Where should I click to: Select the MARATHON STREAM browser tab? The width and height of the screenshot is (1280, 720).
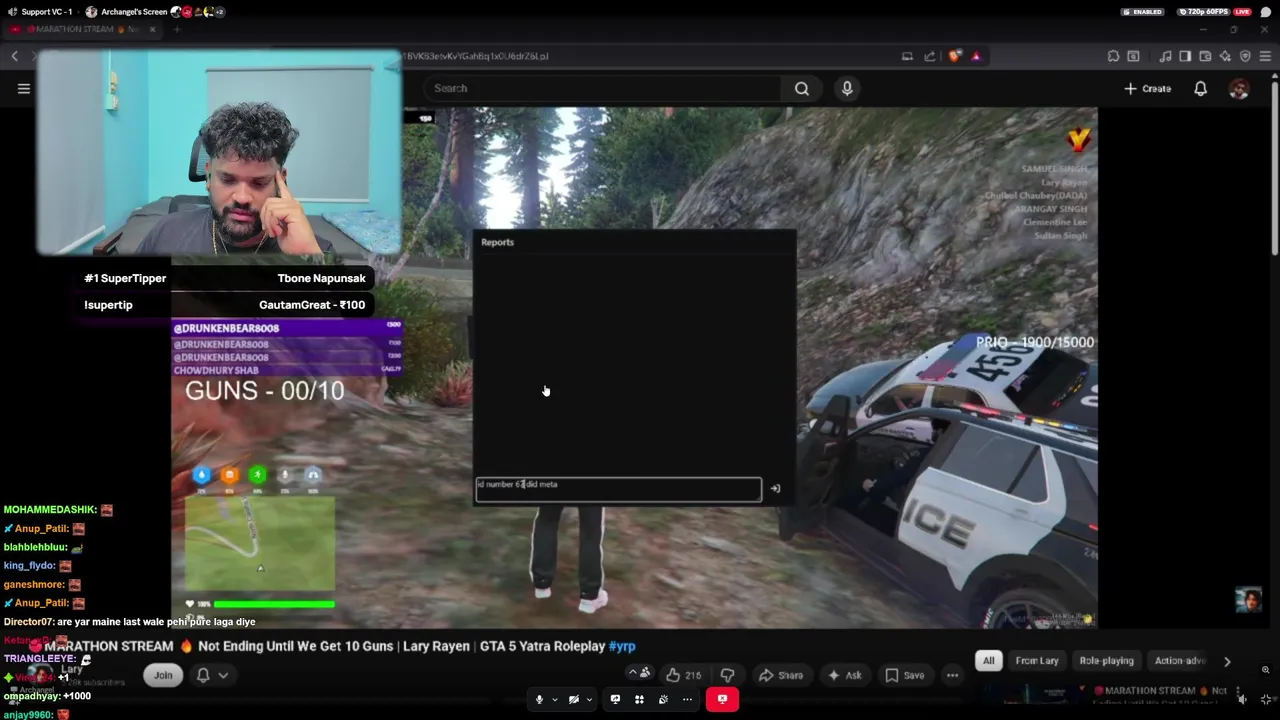(x=82, y=29)
